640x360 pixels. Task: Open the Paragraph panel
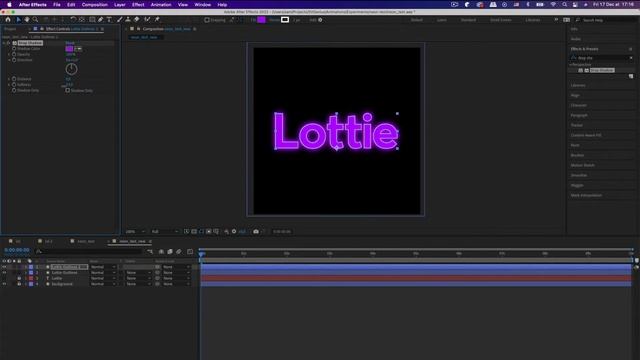(x=579, y=115)
